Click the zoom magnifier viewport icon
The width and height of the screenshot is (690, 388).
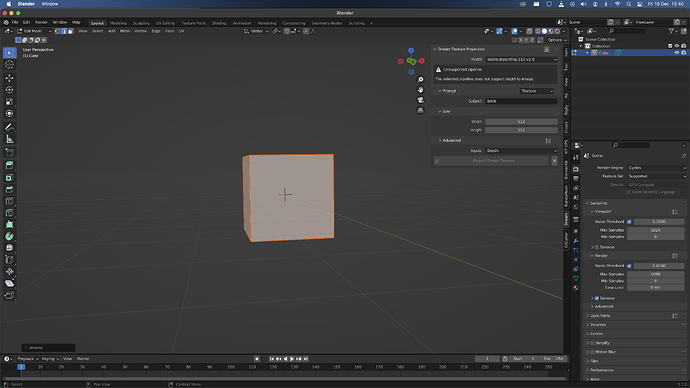pos(420,80)
